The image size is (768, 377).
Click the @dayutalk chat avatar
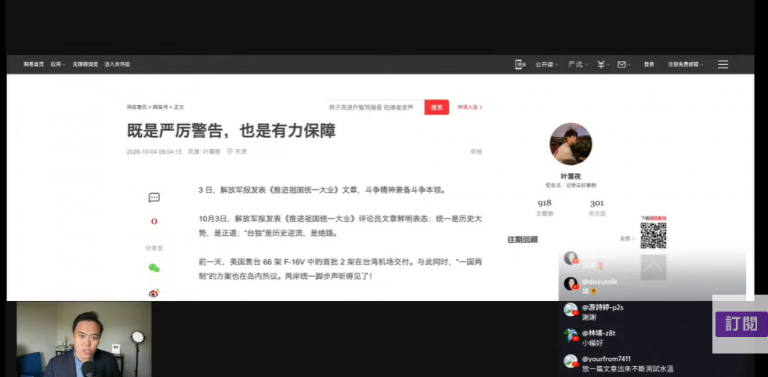pos(571,283)
